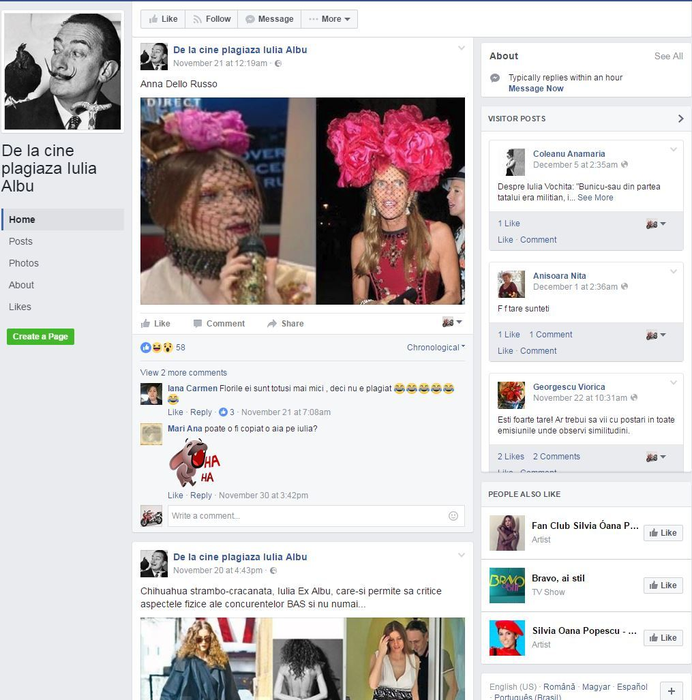Open Chronological comment sorting dropdown

coord(436,347)
